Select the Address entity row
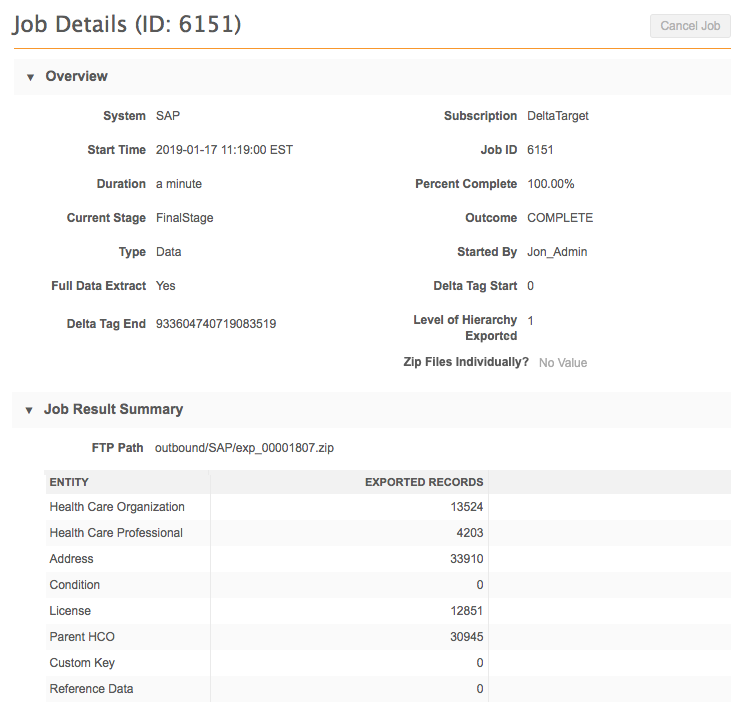Screen dimensions: 741x712 (x=72, y=559)
